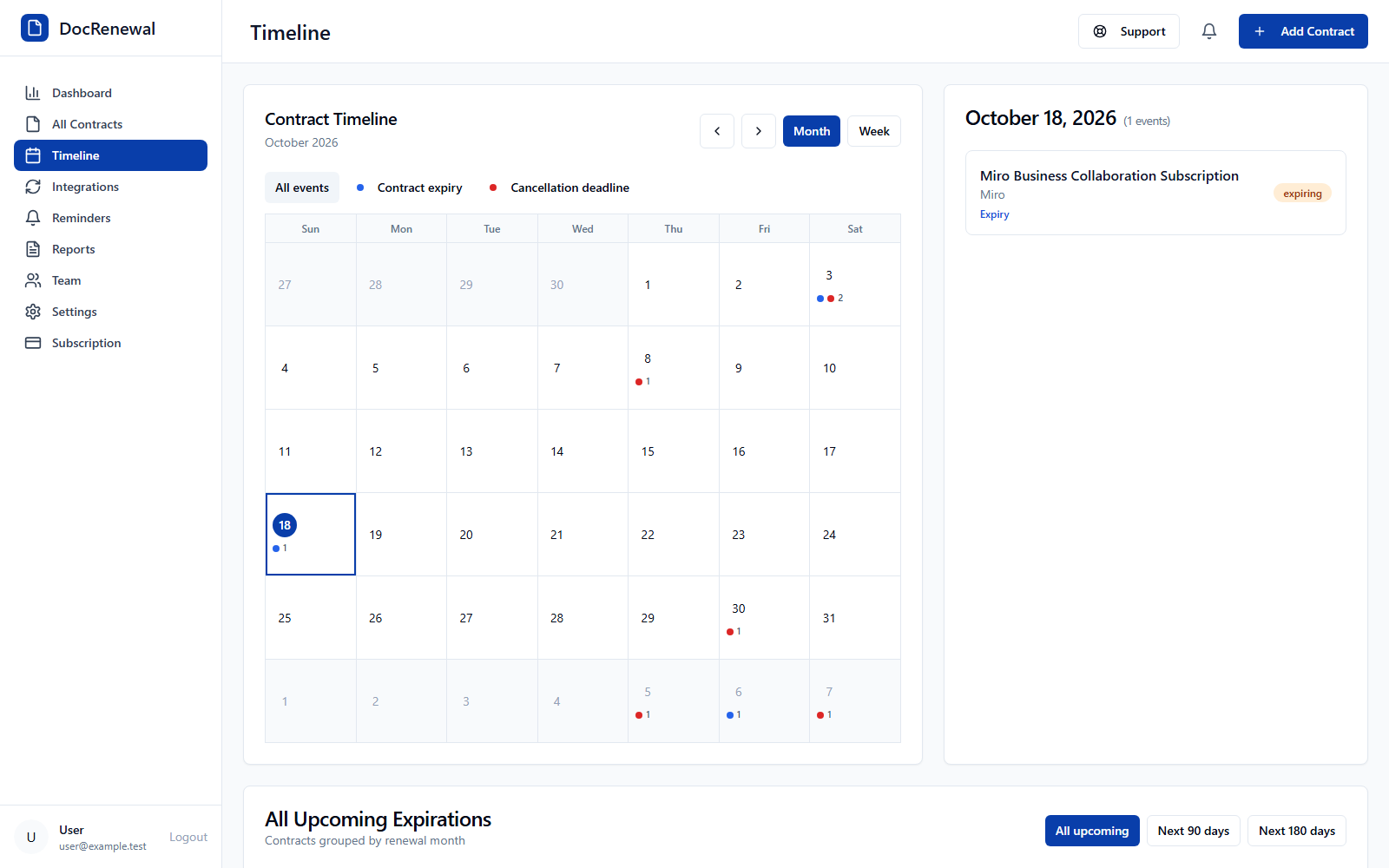
Task: Select October 30 calendar day
Action: 764,618
